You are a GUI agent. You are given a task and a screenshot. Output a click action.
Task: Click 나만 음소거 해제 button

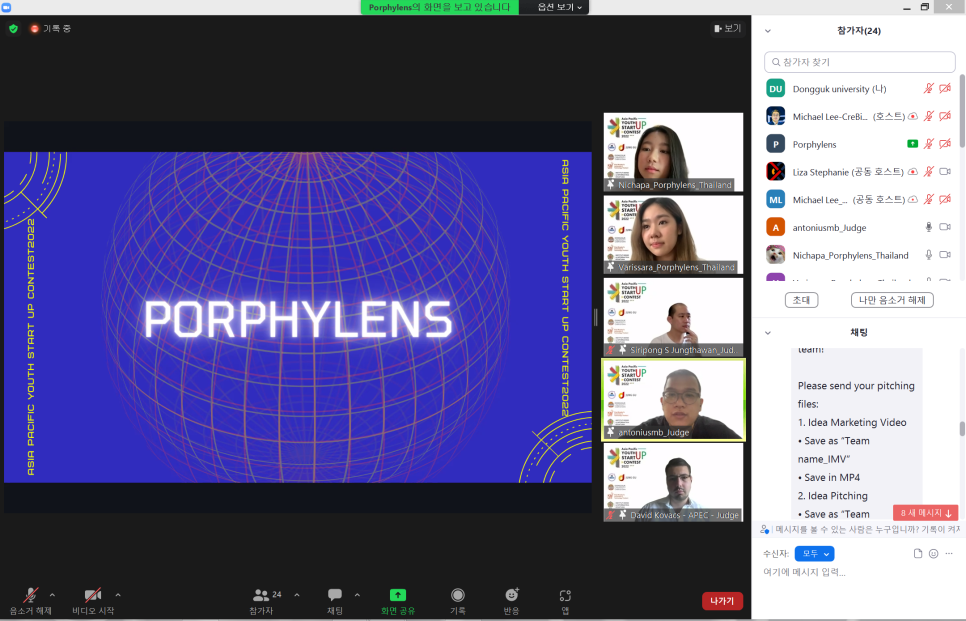click(892, 300)
